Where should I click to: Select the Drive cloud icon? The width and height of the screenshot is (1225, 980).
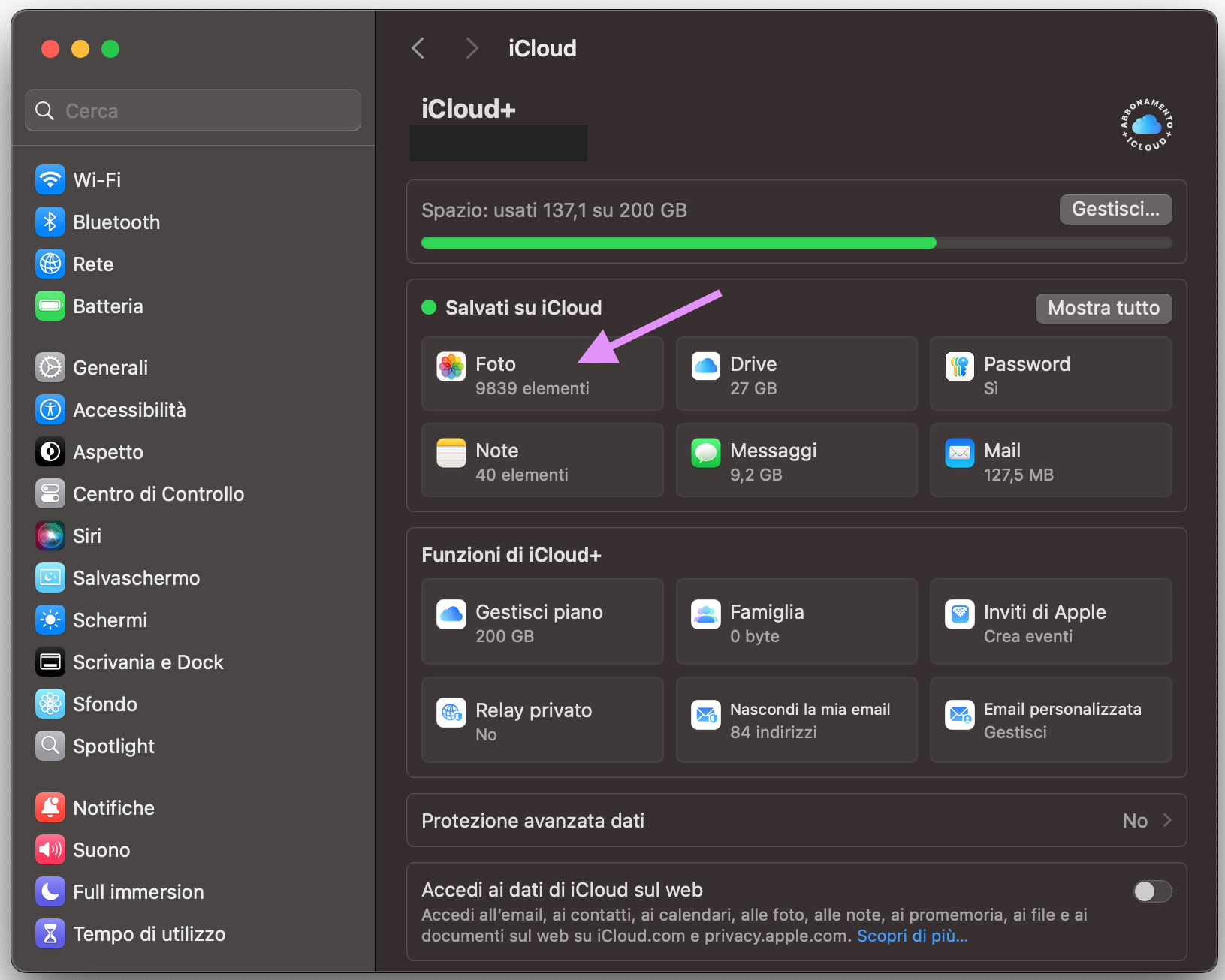[x=705, y=366]
